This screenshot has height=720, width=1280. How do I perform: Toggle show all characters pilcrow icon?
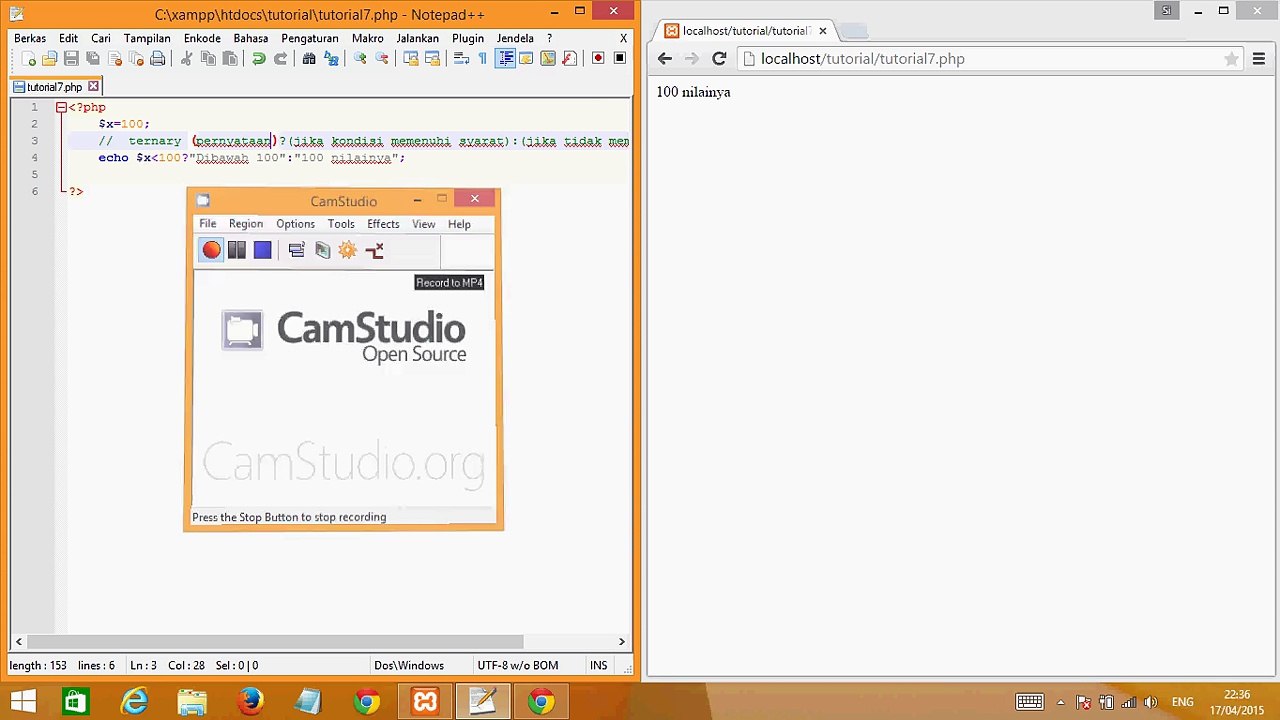[482, 59]
